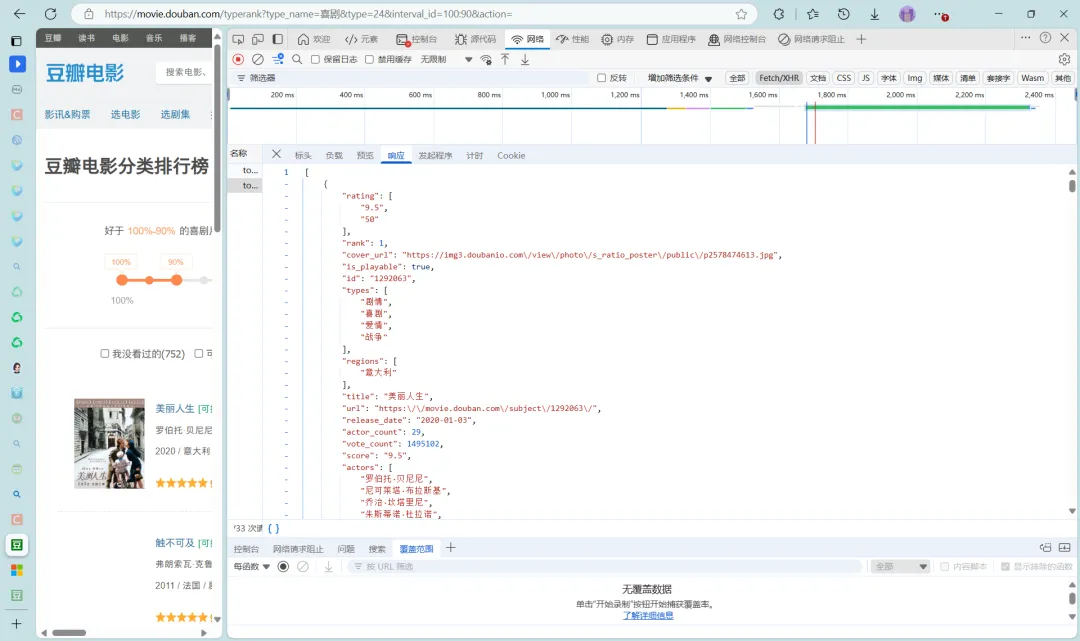
Task: Start coverage recording in the drawer
Action: (283, 566)
